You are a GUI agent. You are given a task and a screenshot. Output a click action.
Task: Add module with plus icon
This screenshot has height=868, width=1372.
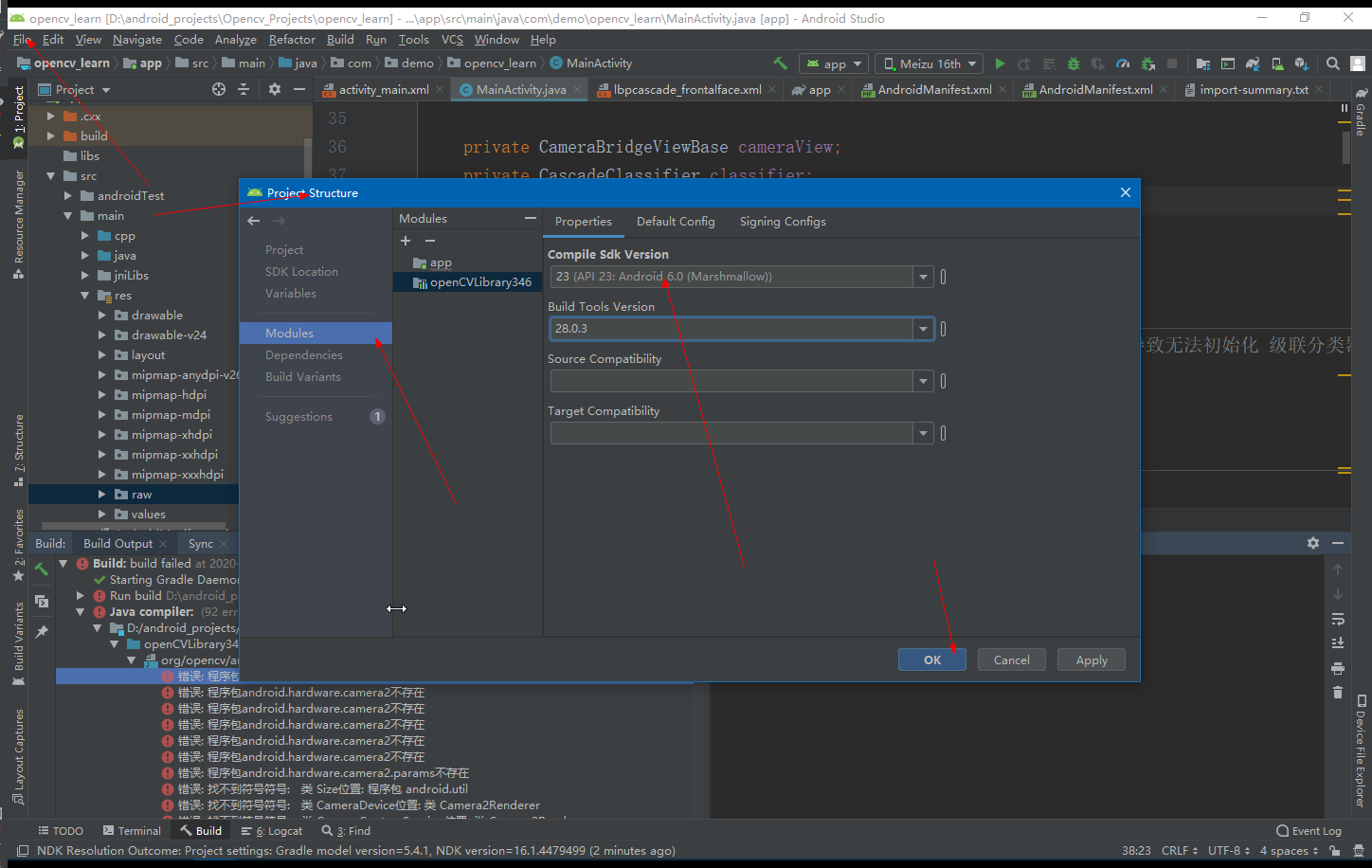click(406, 241)
